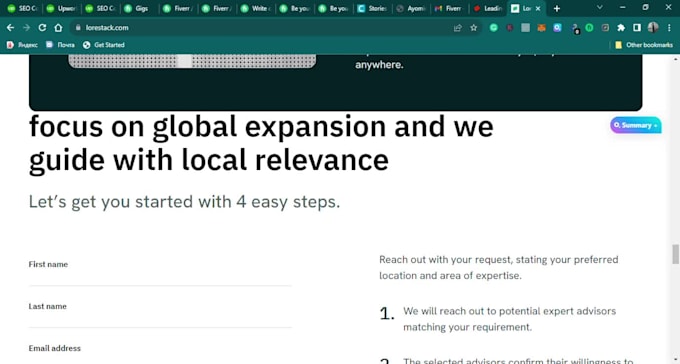Click the browser forward arrow
Viewport: 680px width, 364px height.
[26, 27]
